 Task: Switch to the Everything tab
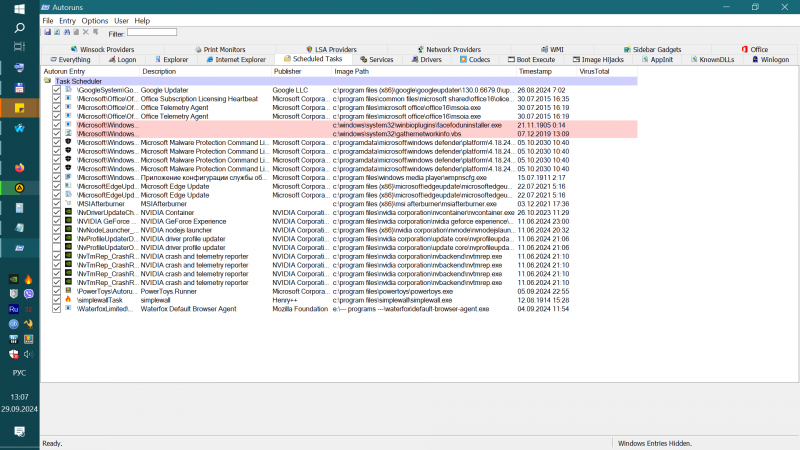point(70,60)
